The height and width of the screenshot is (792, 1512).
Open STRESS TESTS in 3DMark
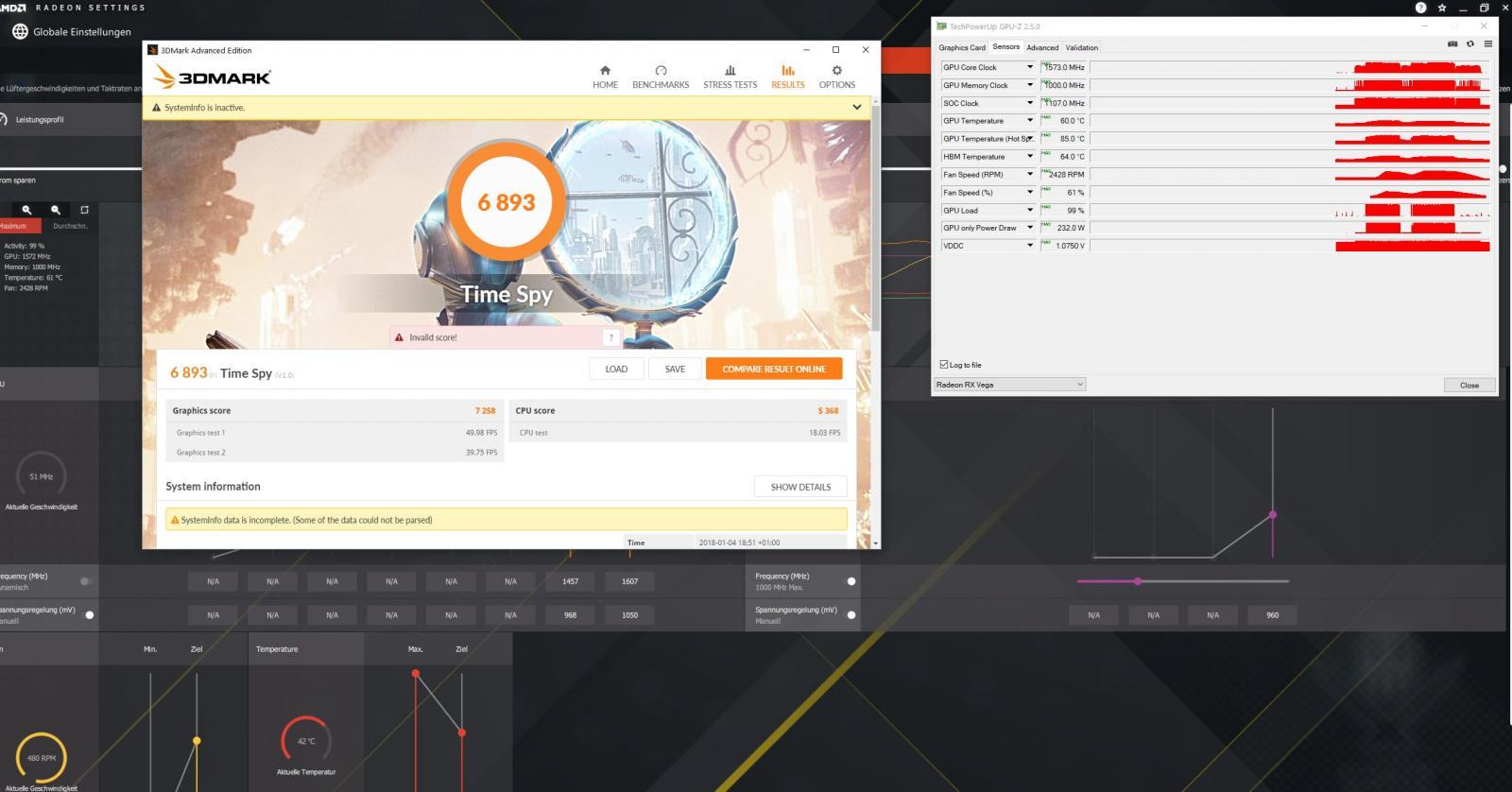pyautogui.click(x=730, y=77)
